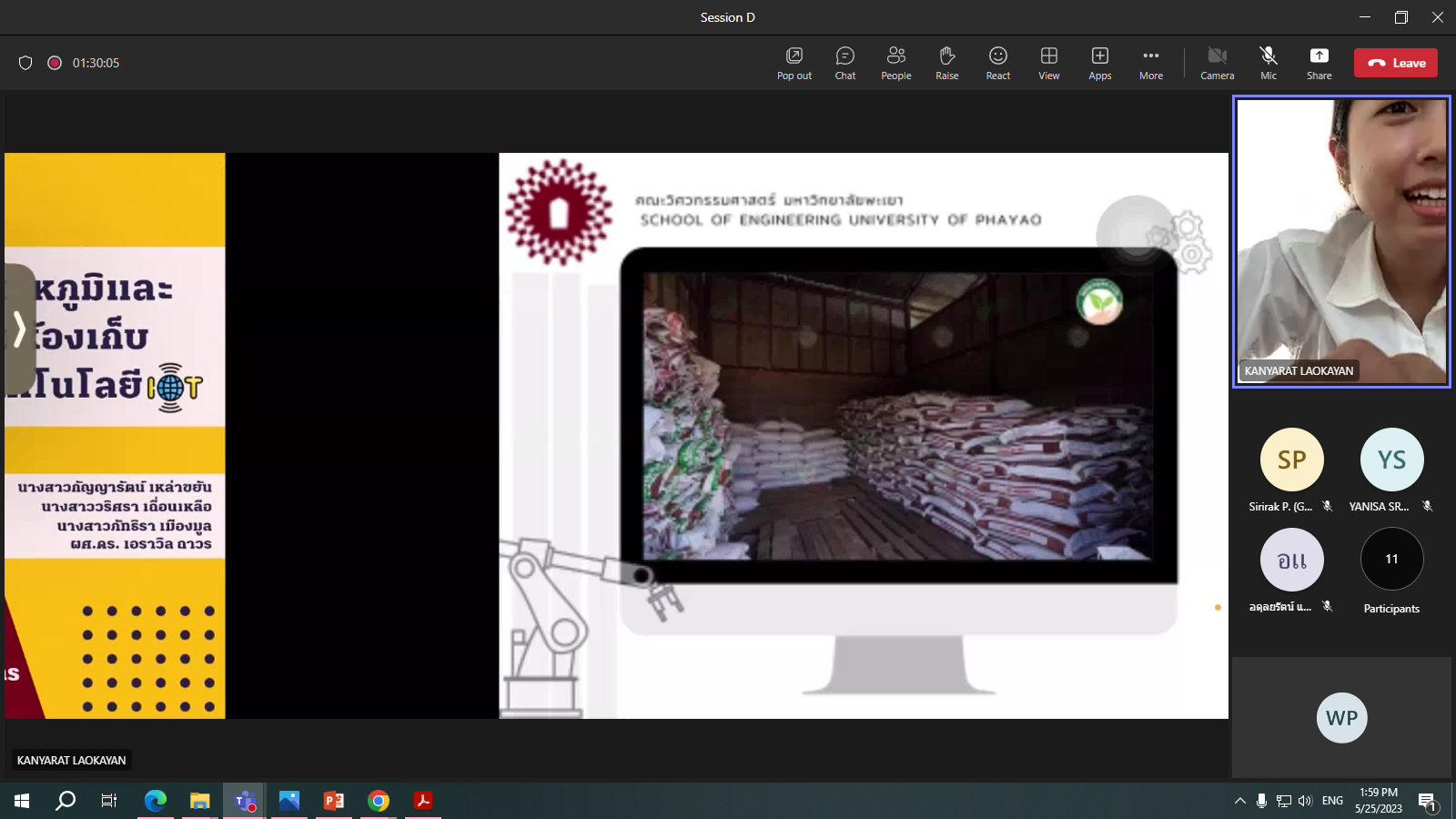Open the Pop out option

tap(794, 63)
